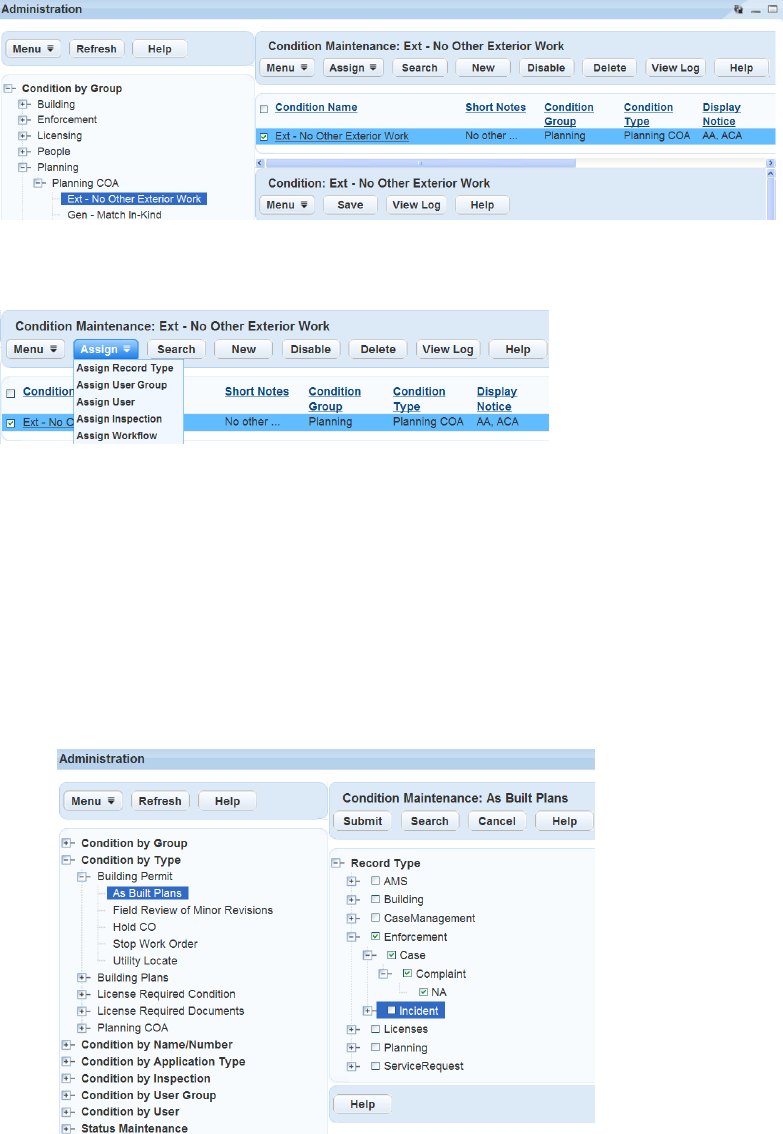The width and height of the screenshot is (783, 1134).
Task: Click the Refresh button in the top Administration panel
Action: [x=96, y=49]
